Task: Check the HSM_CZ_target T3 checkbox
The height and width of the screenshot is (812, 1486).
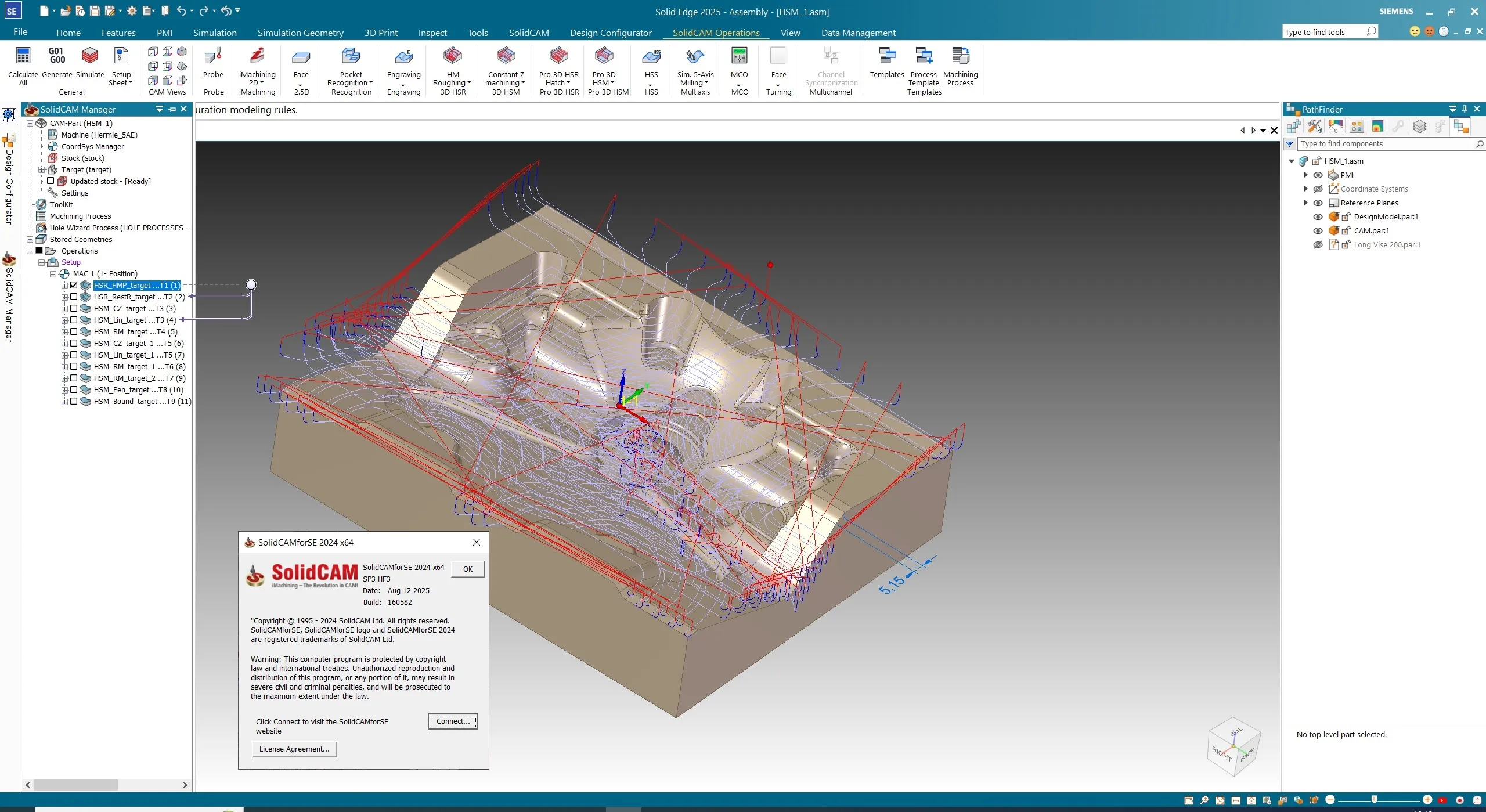Action: tap(74, 308)
